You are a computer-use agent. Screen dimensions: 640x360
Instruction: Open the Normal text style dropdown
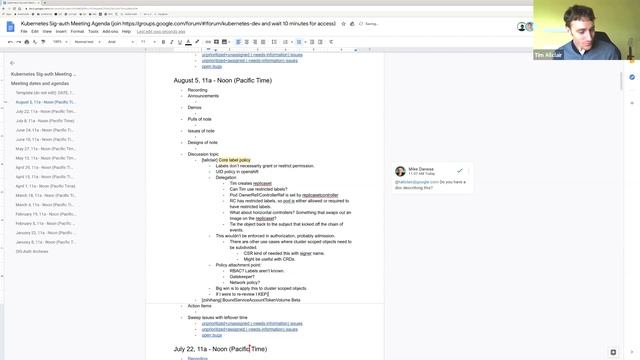(87, 42)
